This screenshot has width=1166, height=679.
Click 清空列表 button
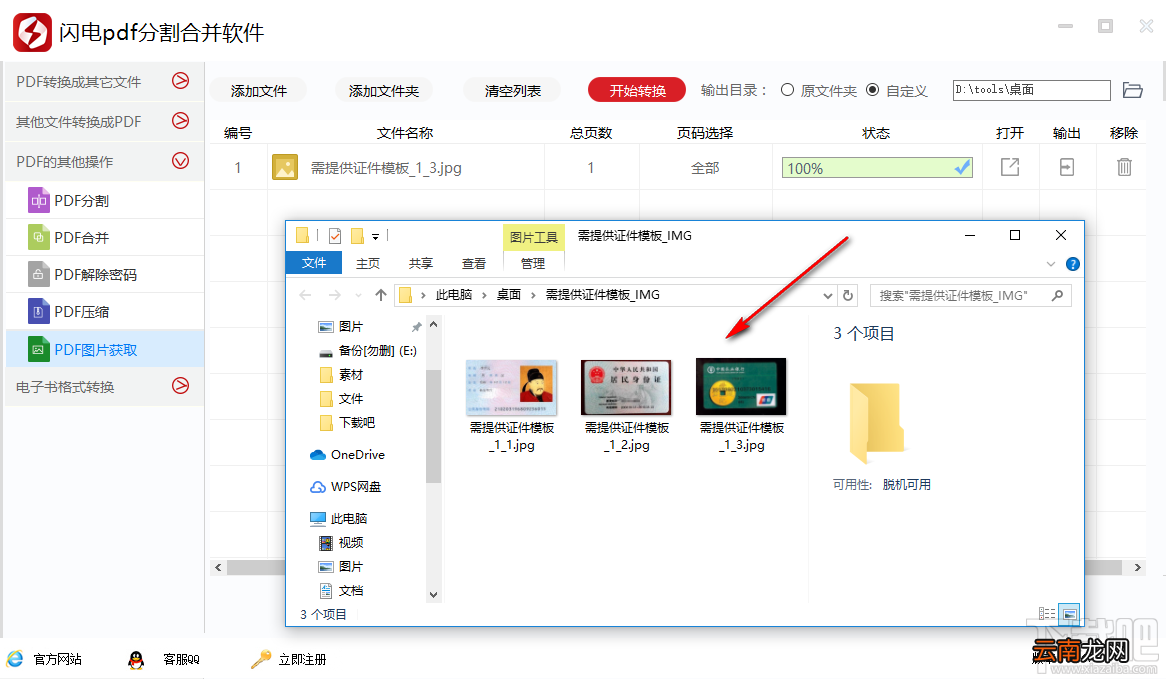tap(512, 91)
